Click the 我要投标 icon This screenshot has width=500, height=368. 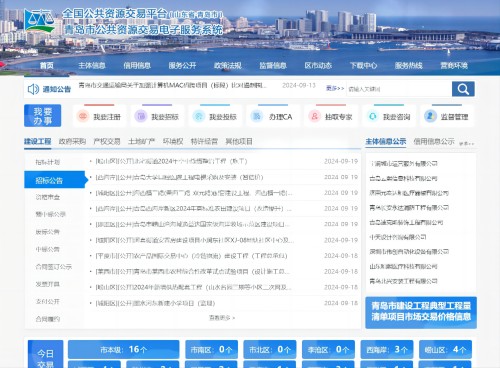tap(198, 116)
